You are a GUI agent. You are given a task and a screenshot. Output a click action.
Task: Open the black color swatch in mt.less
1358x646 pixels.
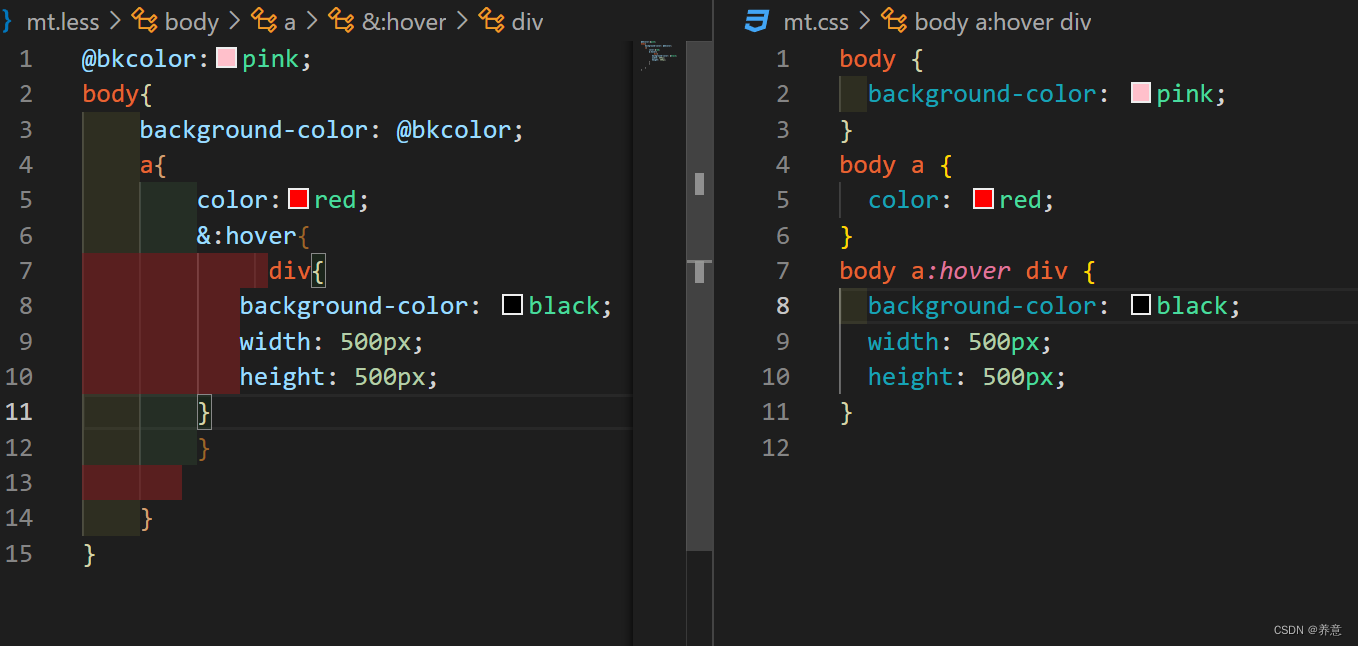(x=512, y=305)
